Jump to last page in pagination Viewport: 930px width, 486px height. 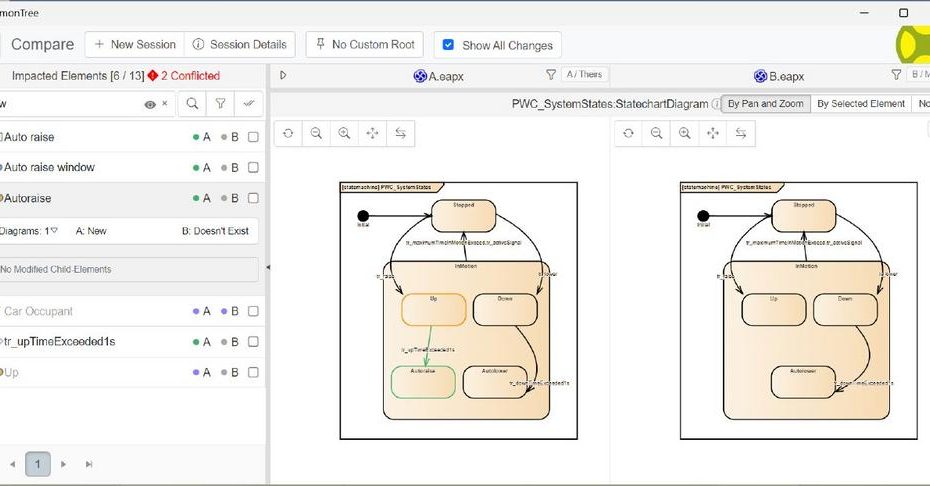[x=89, y=465]
